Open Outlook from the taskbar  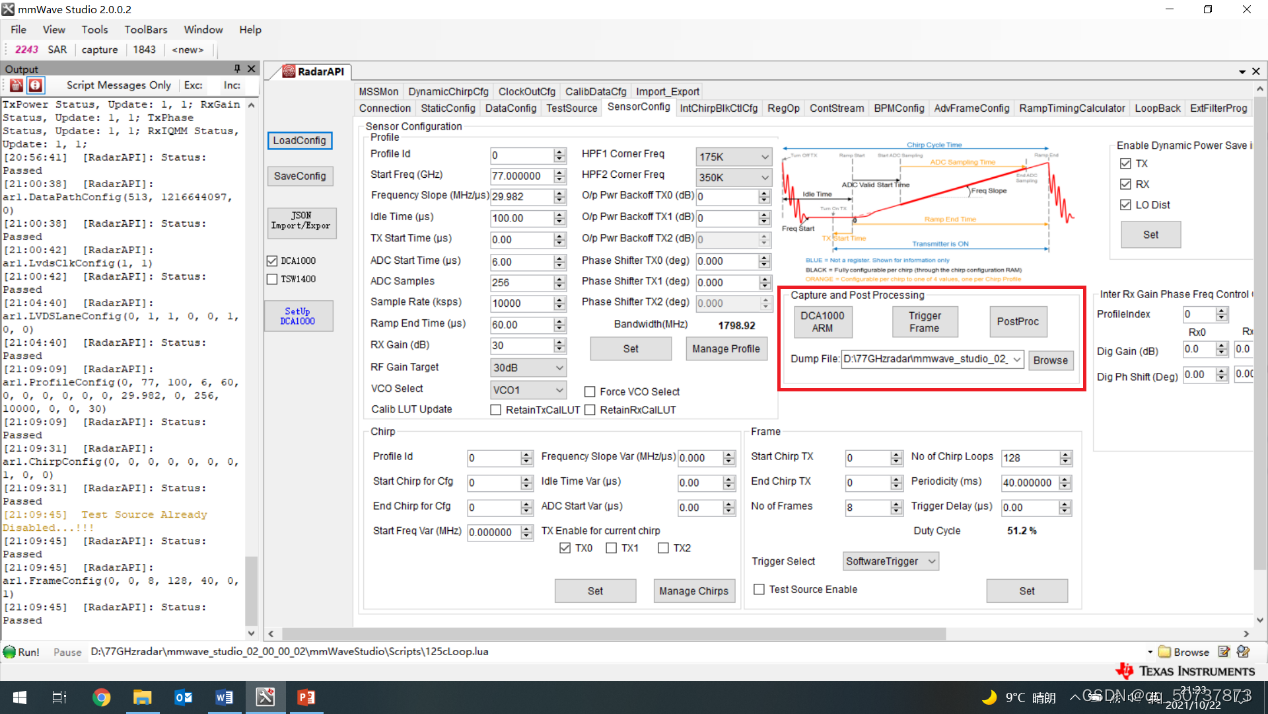point(183,697)
